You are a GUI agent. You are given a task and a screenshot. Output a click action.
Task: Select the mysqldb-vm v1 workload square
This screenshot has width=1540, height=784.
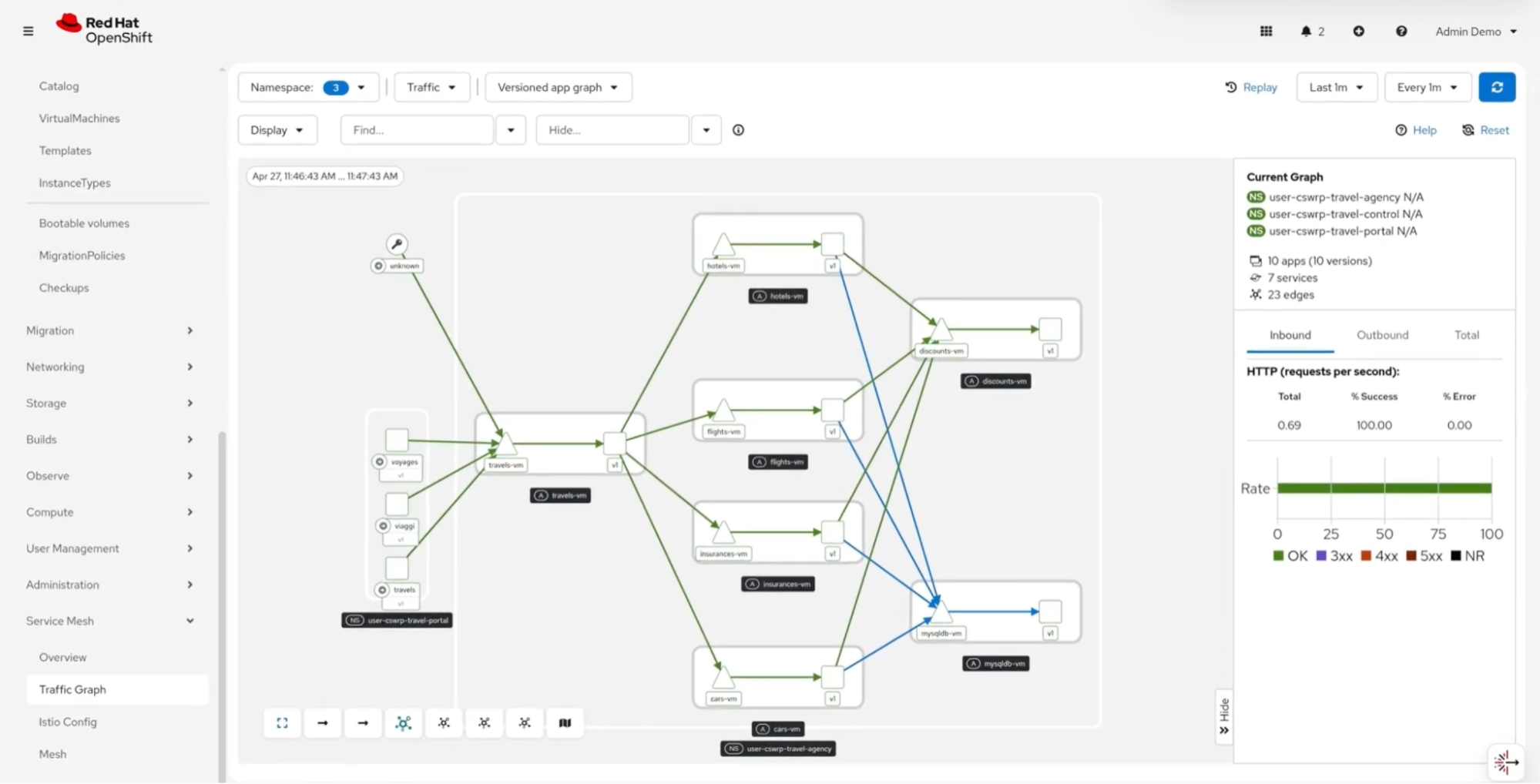click(x=1050, y=611)
